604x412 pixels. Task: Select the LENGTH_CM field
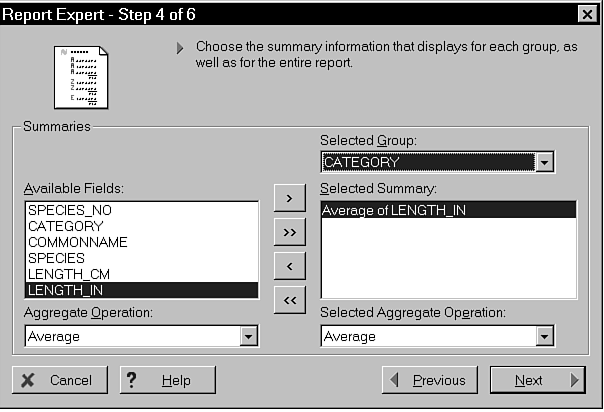[x=67, y=274]
